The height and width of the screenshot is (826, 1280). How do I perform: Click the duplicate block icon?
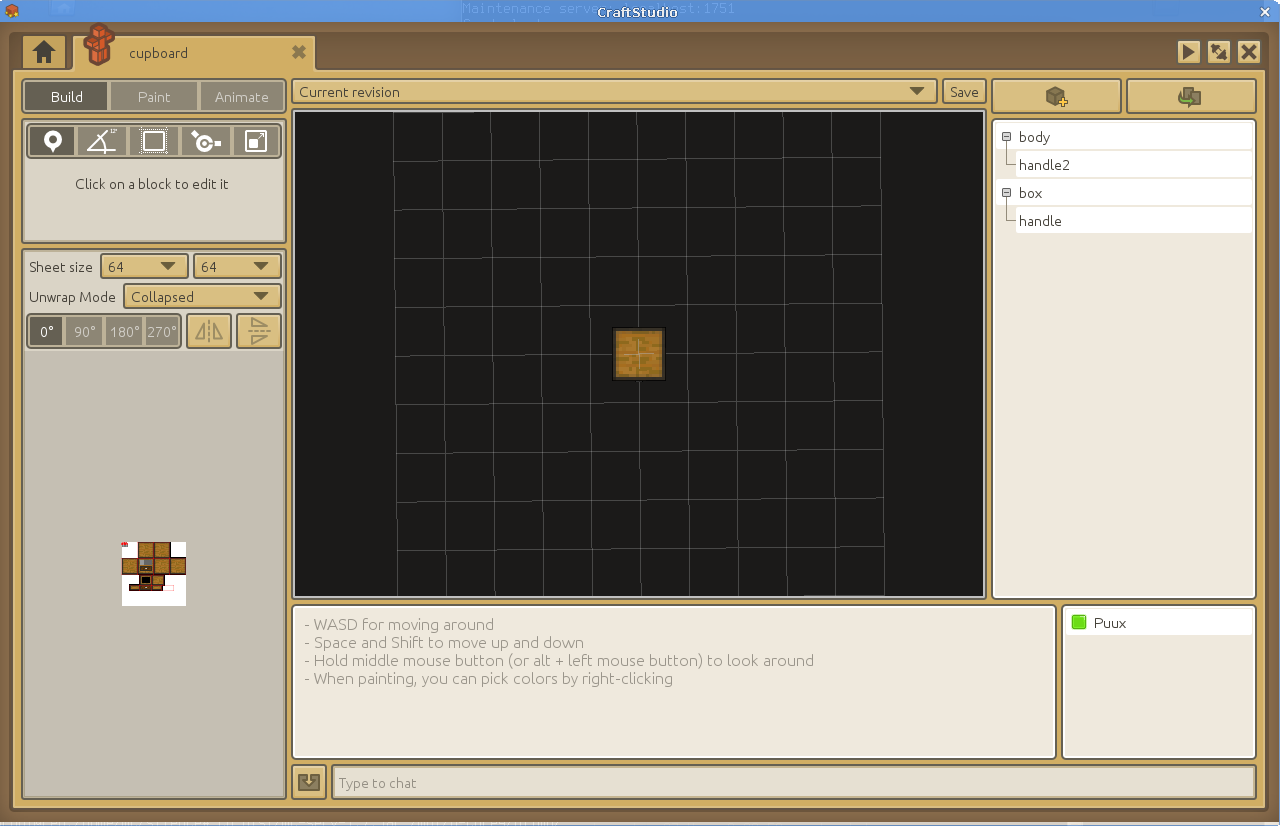click(x=1190, y=96)
